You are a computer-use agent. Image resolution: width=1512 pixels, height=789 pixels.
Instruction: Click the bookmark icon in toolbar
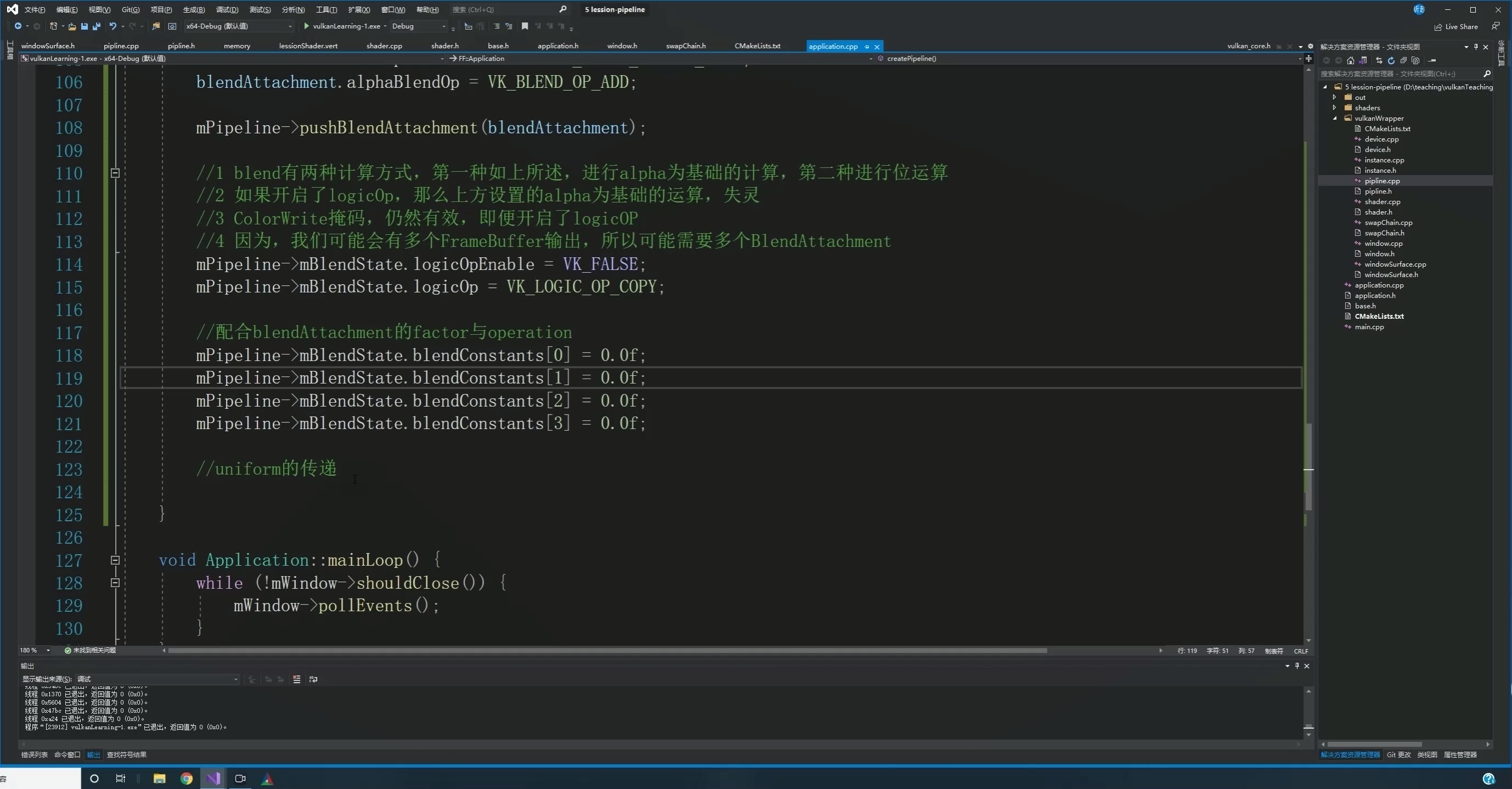pyautogui.click(x=524, y=26)
